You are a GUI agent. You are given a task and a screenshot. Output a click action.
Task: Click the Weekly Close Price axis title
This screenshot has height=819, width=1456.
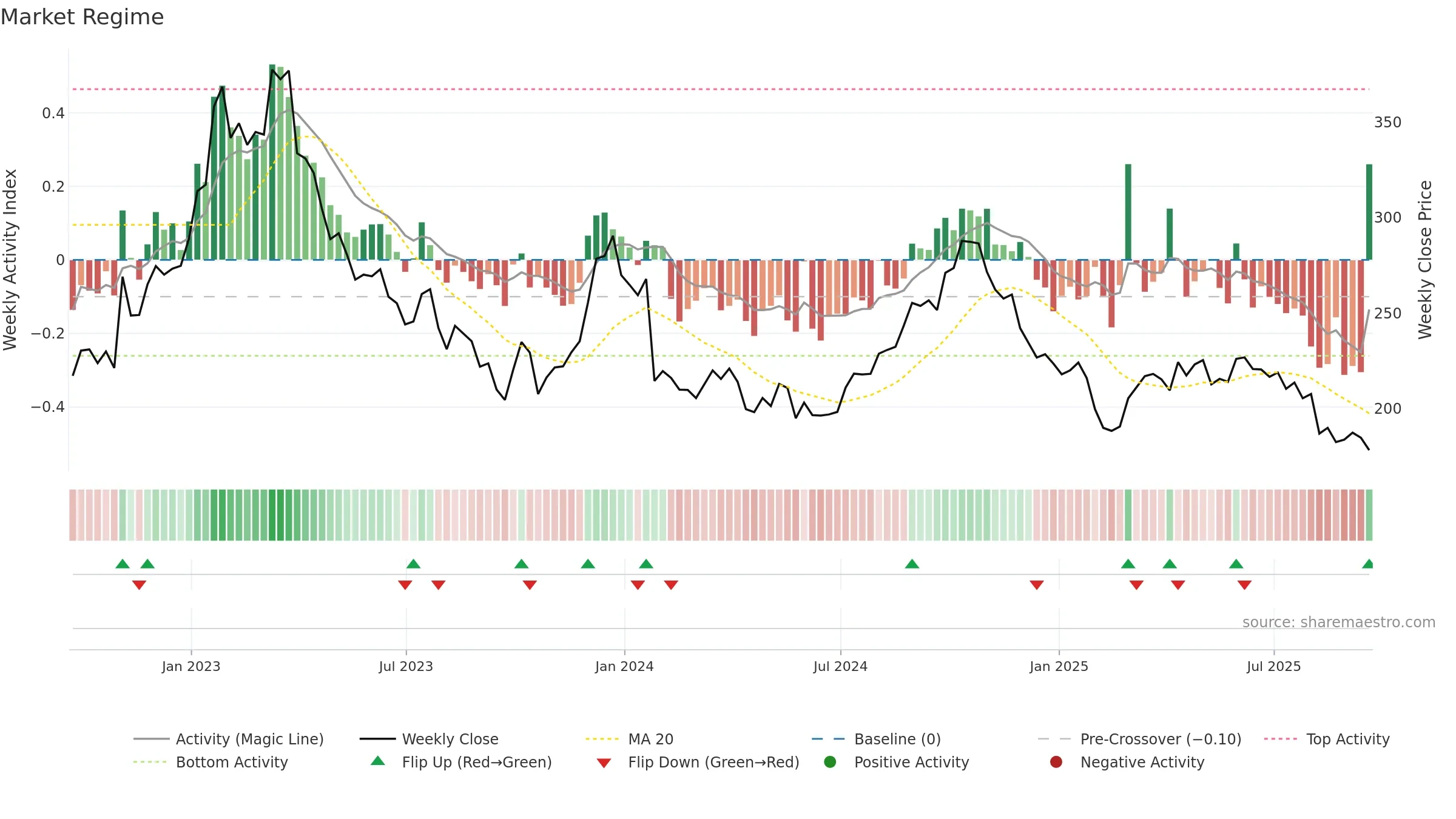click(x=1425, y=260)
